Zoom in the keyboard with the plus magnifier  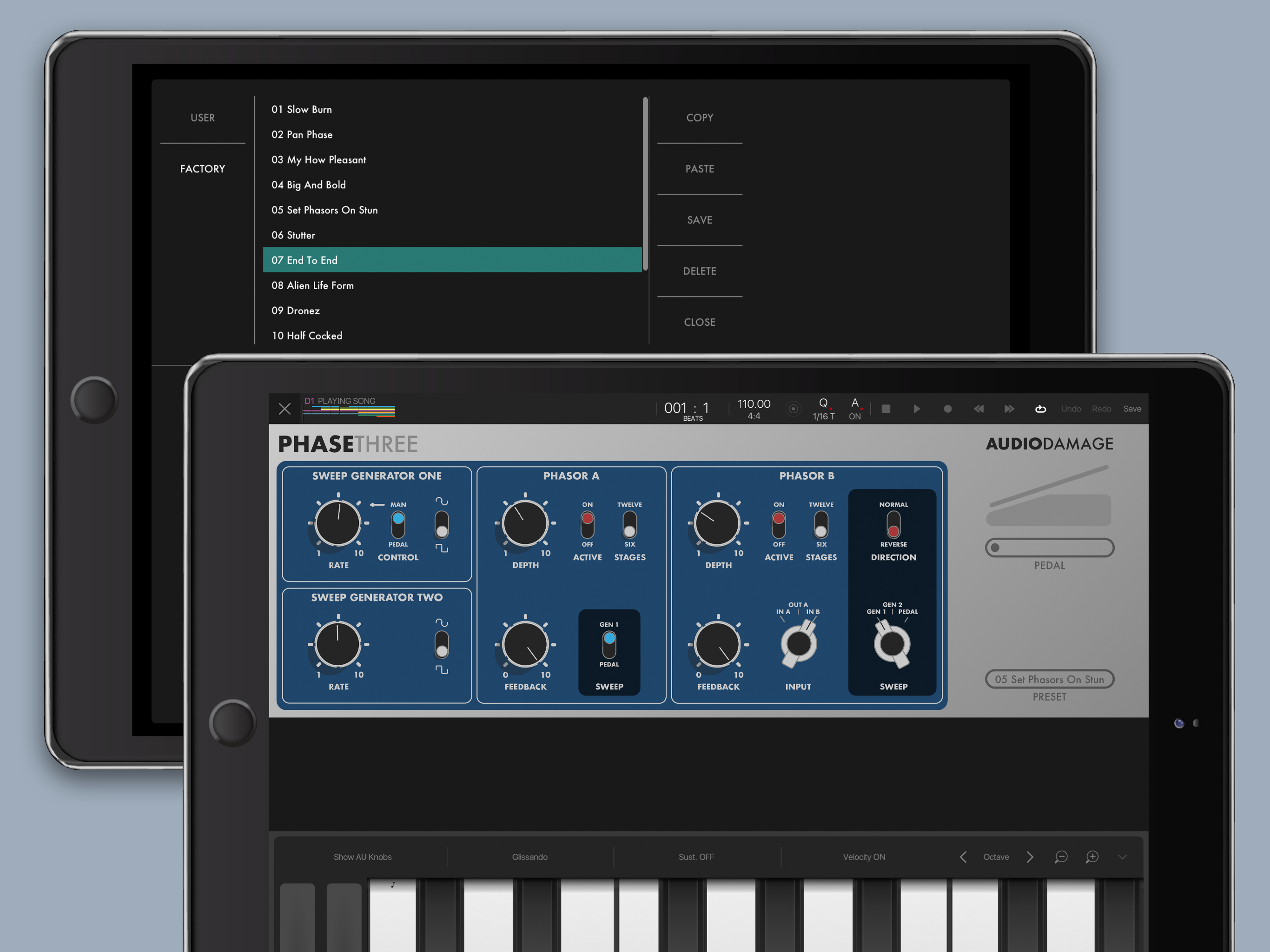click(x=1091, y=857)
